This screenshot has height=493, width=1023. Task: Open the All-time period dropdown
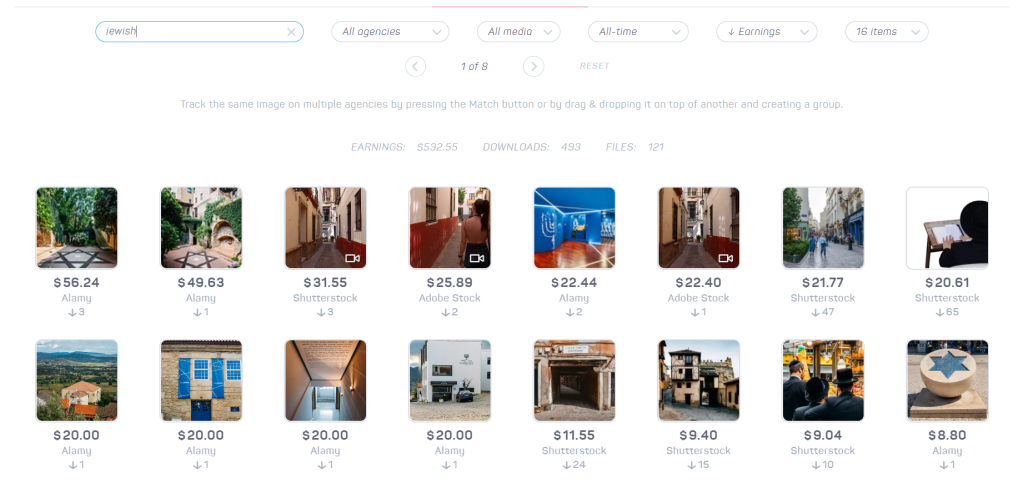(638, 31)
